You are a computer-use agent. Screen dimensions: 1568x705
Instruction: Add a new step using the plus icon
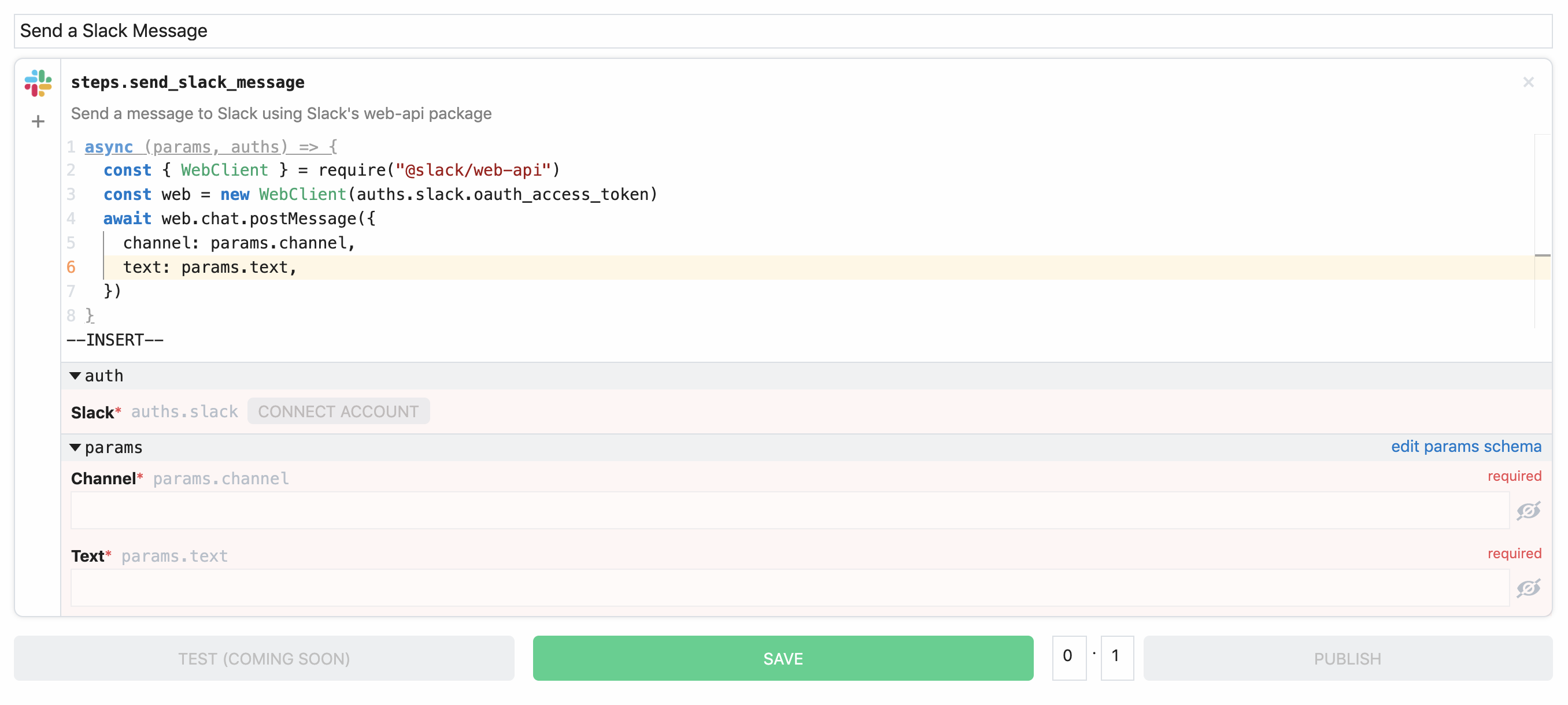click(x=37, y=121)
